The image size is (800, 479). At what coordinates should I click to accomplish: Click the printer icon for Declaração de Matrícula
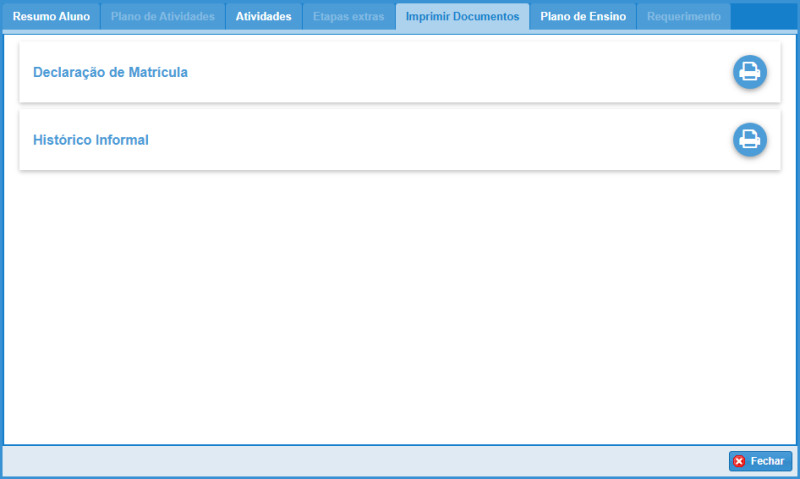749,72
